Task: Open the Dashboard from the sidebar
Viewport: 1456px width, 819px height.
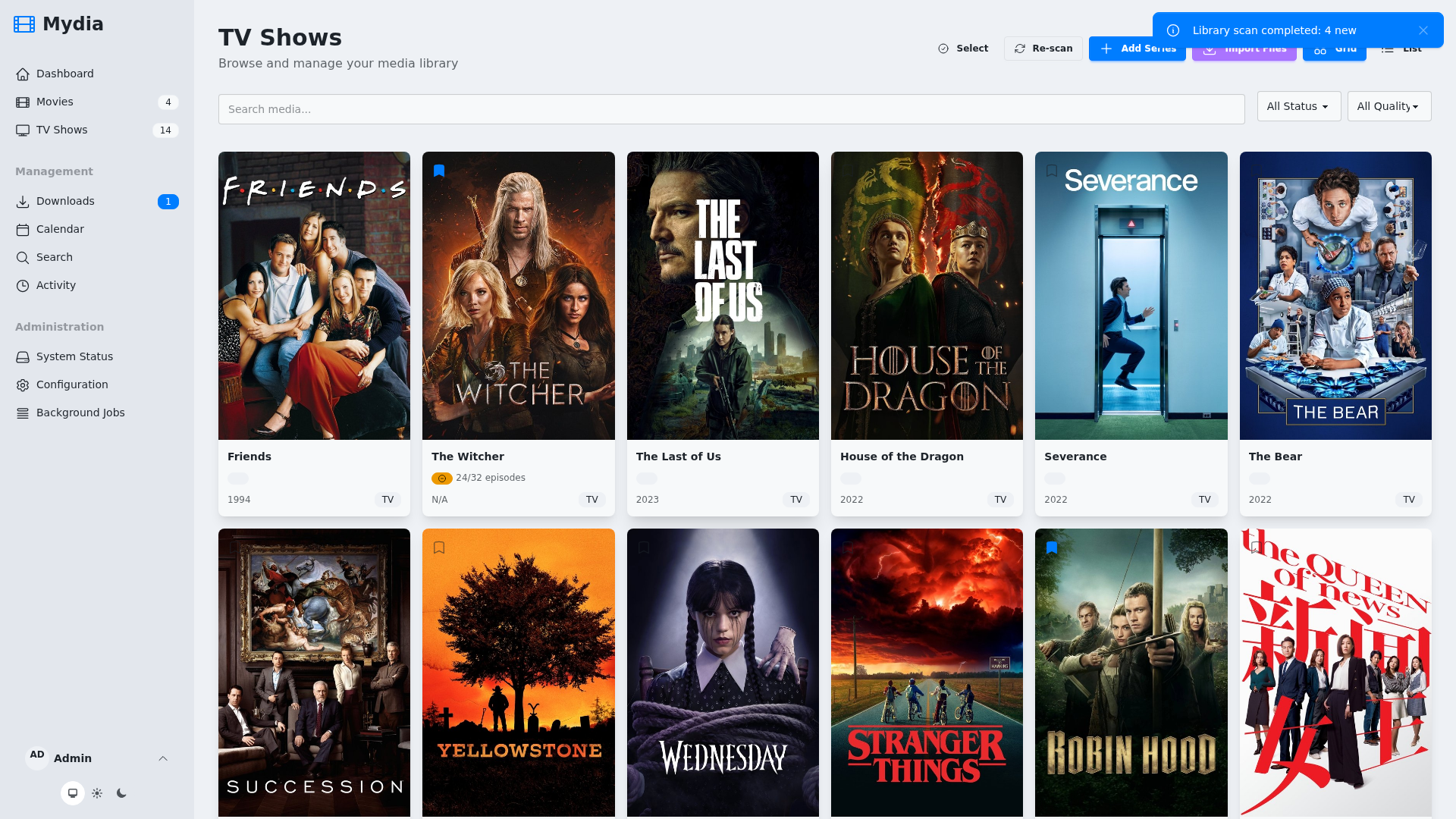Action: coord(64,74)
